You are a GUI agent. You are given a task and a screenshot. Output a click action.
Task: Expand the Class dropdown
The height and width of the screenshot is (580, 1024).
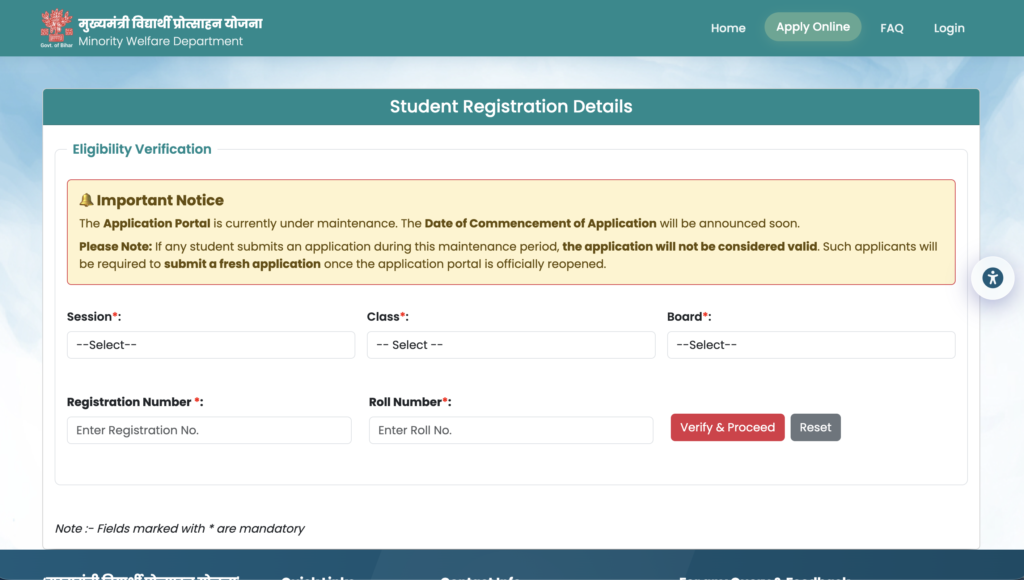point(511,345)
